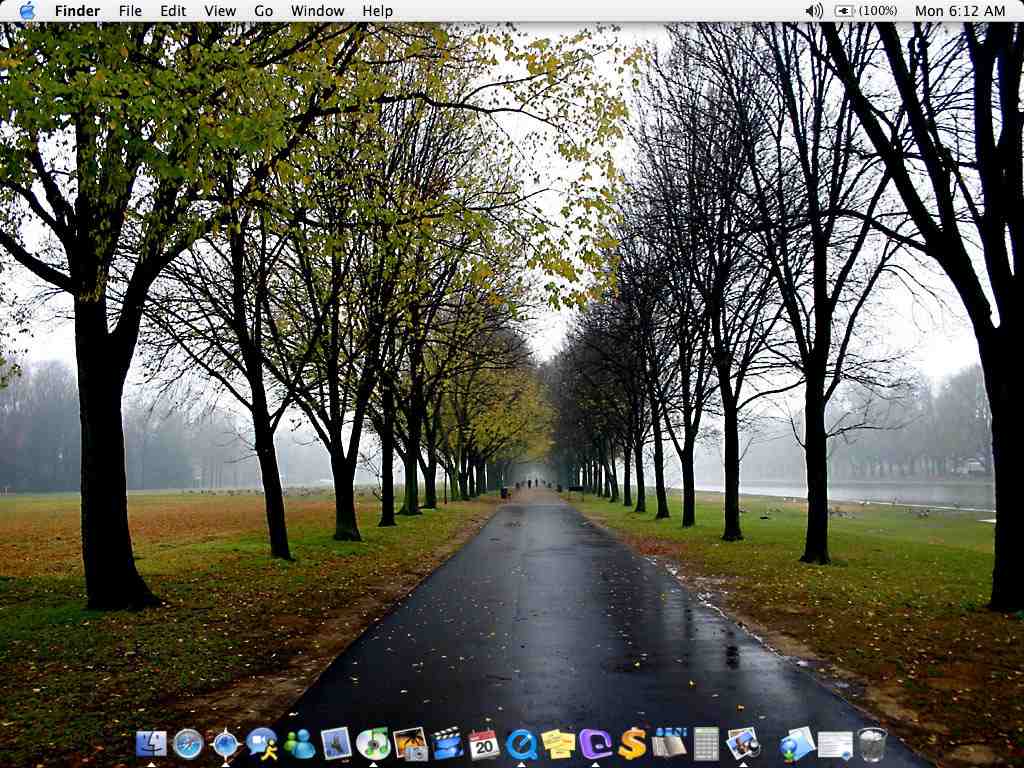Open Stickies yellow notes icon
Viewport: 1024px width, 768px height.
pos(558,744)
